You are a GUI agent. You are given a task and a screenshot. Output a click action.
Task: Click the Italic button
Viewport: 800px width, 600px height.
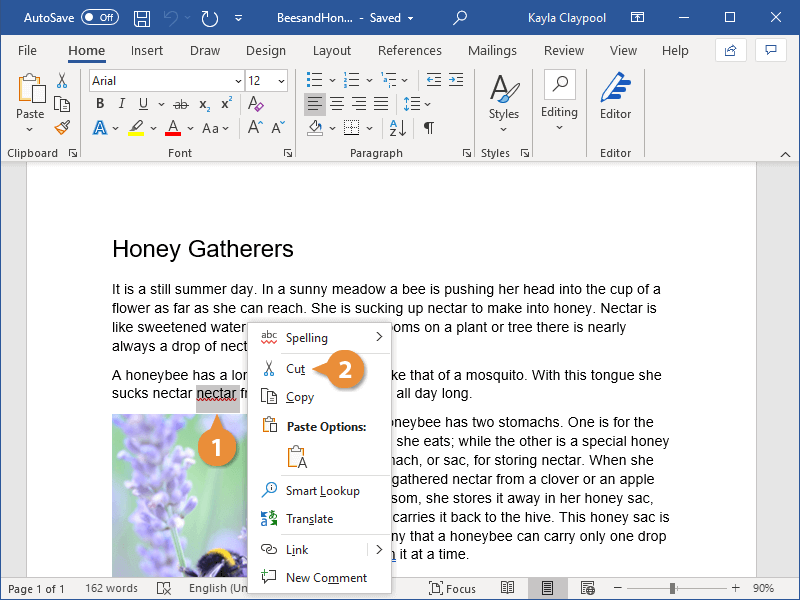pyautogui.click(x=123, y=104)
